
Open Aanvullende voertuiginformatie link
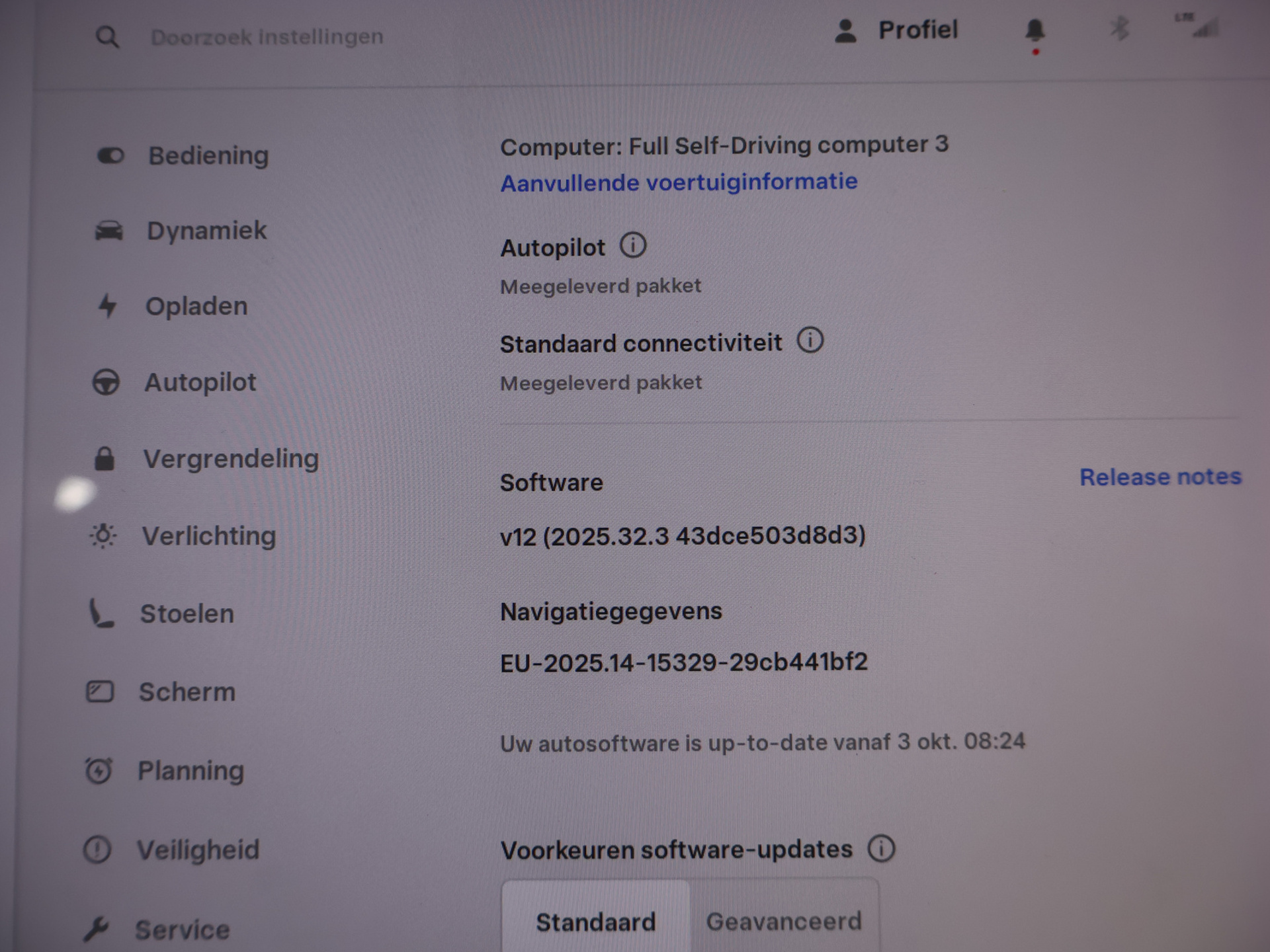679,182
